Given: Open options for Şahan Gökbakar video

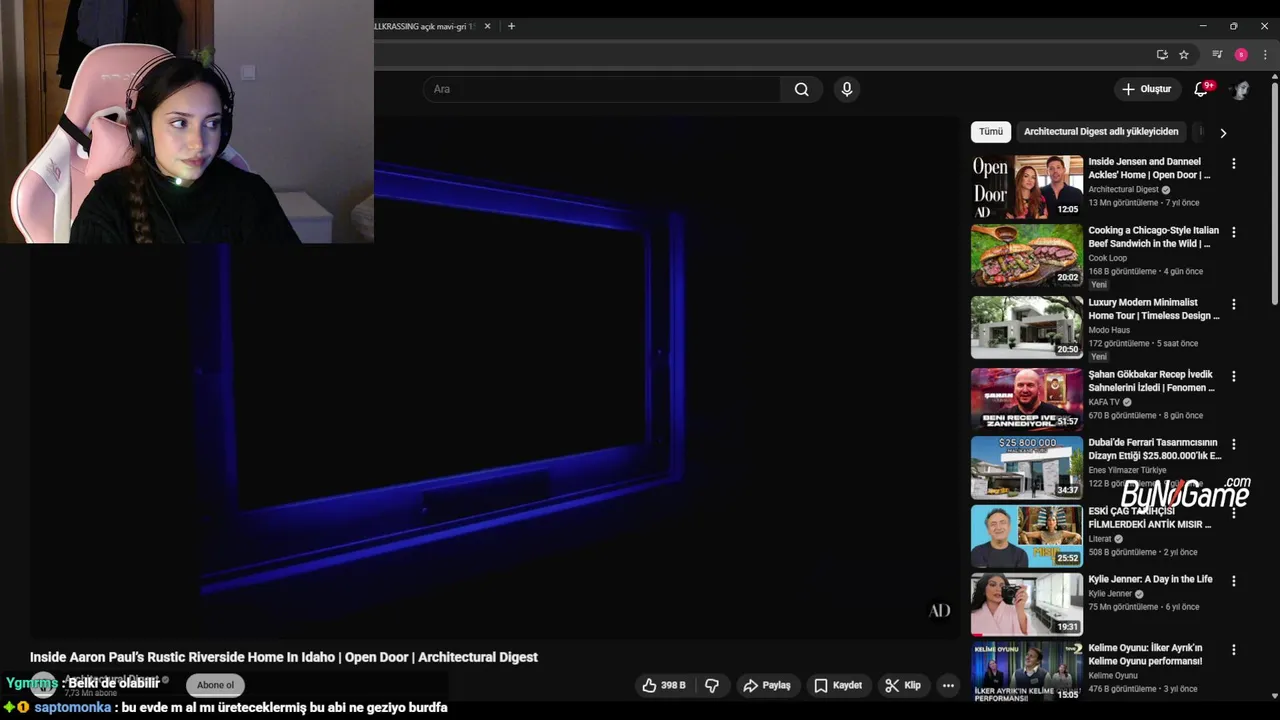Looking at the screenshot, I should tap(1233, 376).
